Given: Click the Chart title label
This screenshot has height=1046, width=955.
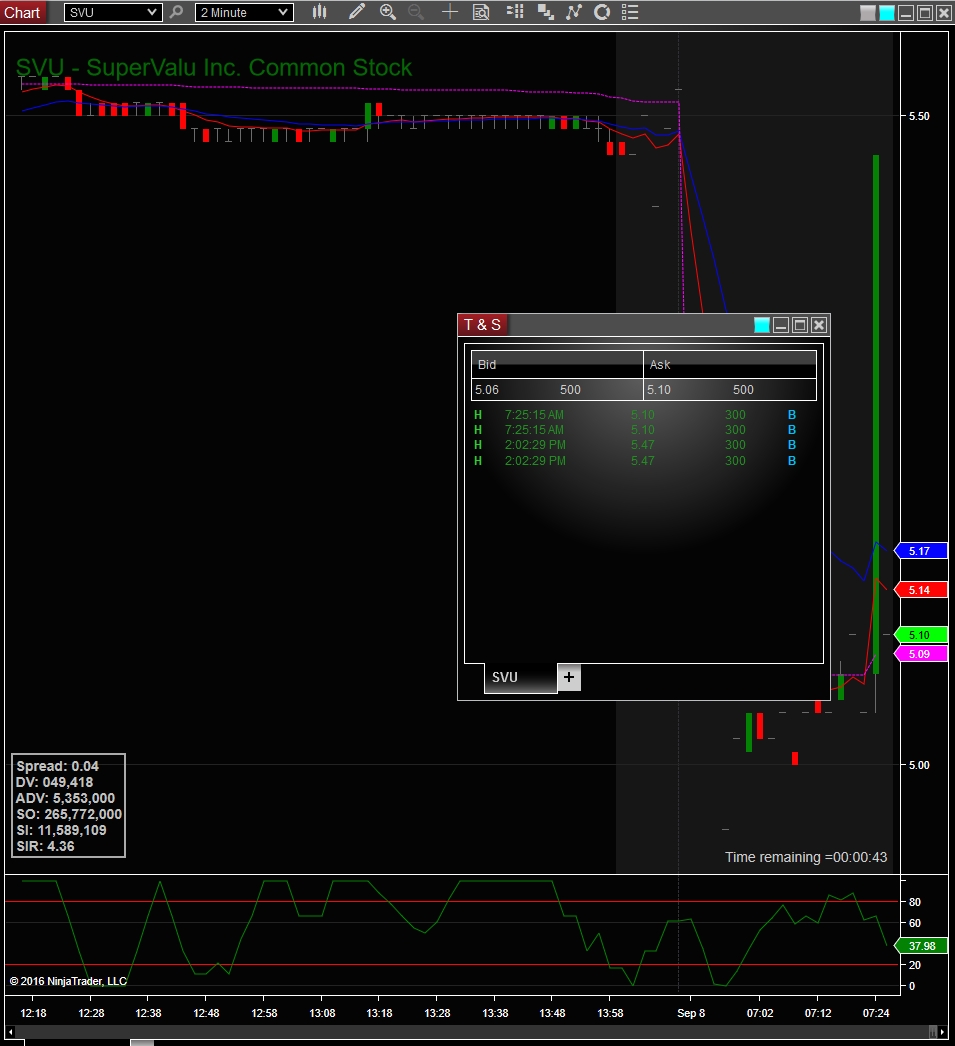Looking at the screenshot, I should click(x=22, y=12).
